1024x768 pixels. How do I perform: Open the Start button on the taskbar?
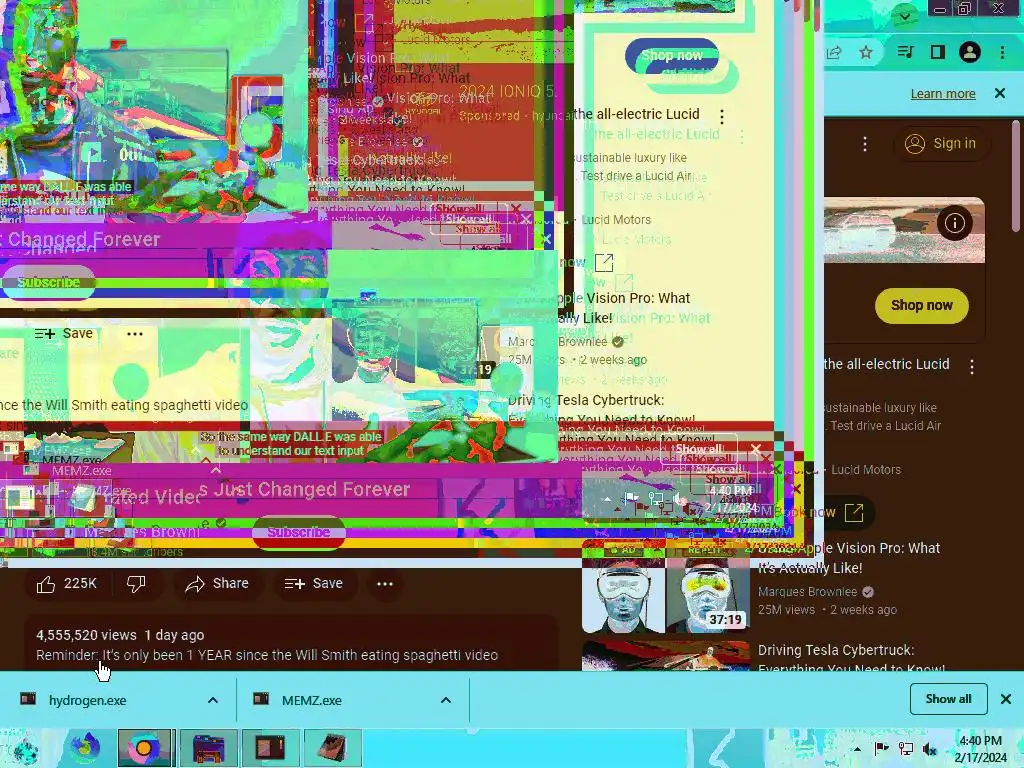click(x=26, y=748)
